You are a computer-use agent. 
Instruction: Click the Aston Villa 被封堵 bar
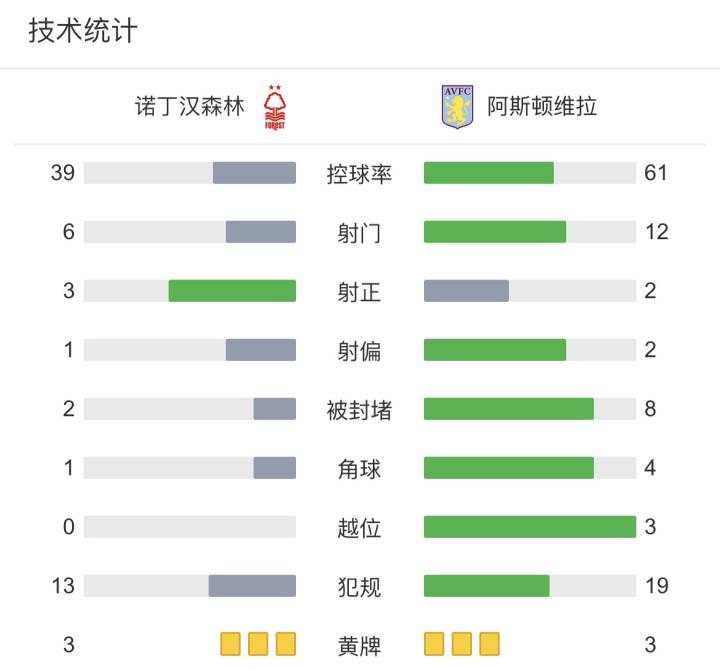pyautogui.click(x=508, y=409)
